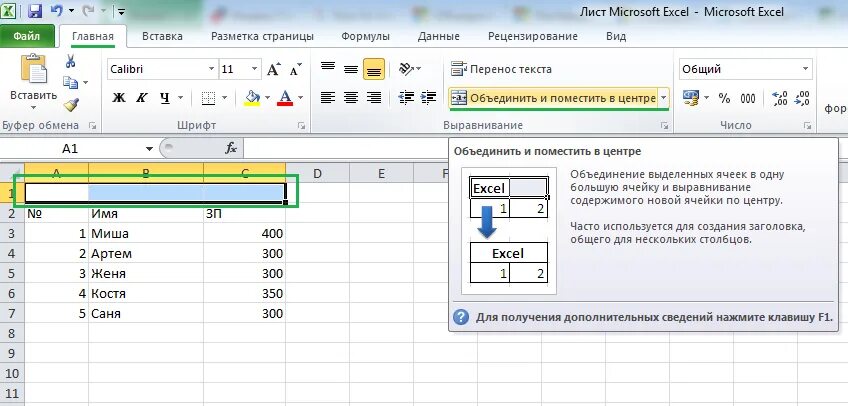Click the Increase Indent icon
848x406 pixels.
[x=428, y=97]
